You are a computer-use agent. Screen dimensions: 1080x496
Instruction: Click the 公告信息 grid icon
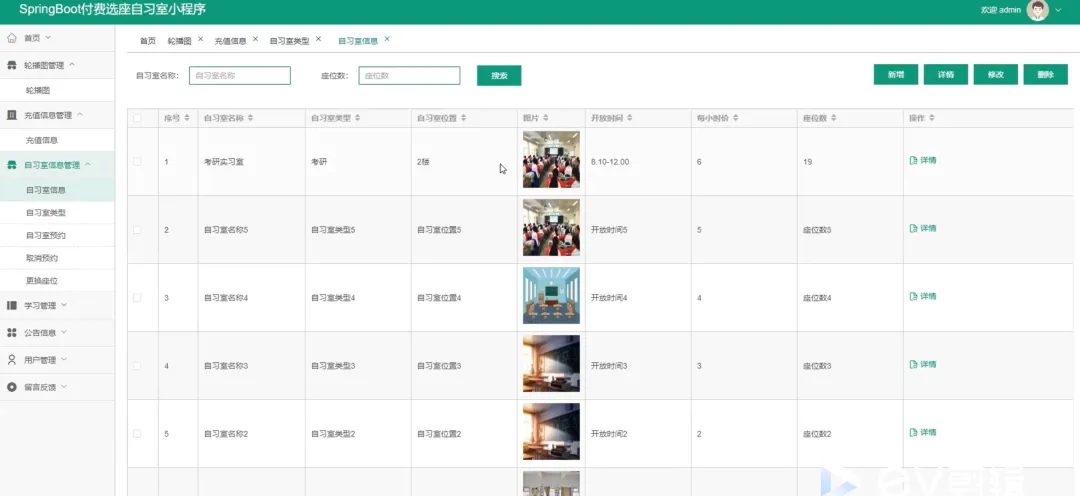12,333
